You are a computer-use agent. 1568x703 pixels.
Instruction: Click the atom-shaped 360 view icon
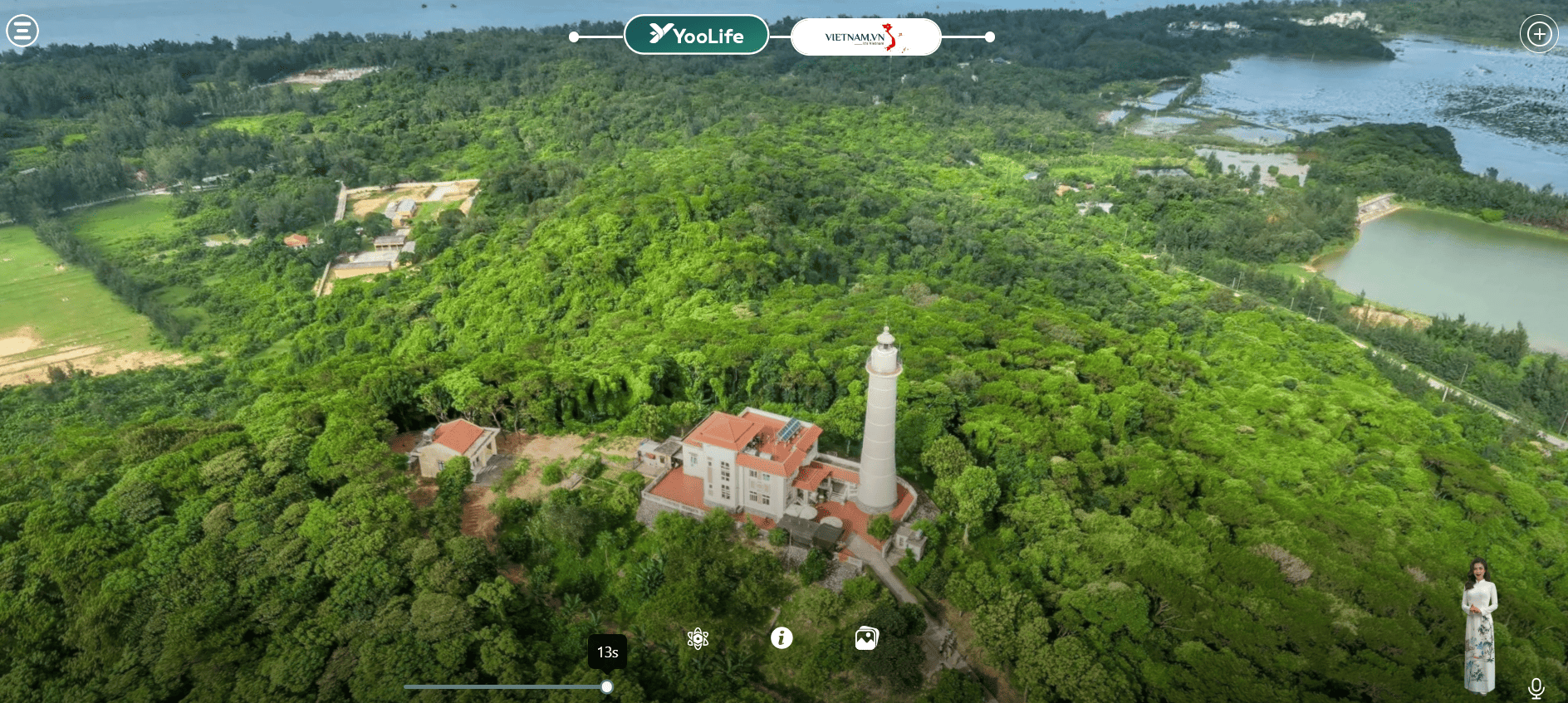698,638
